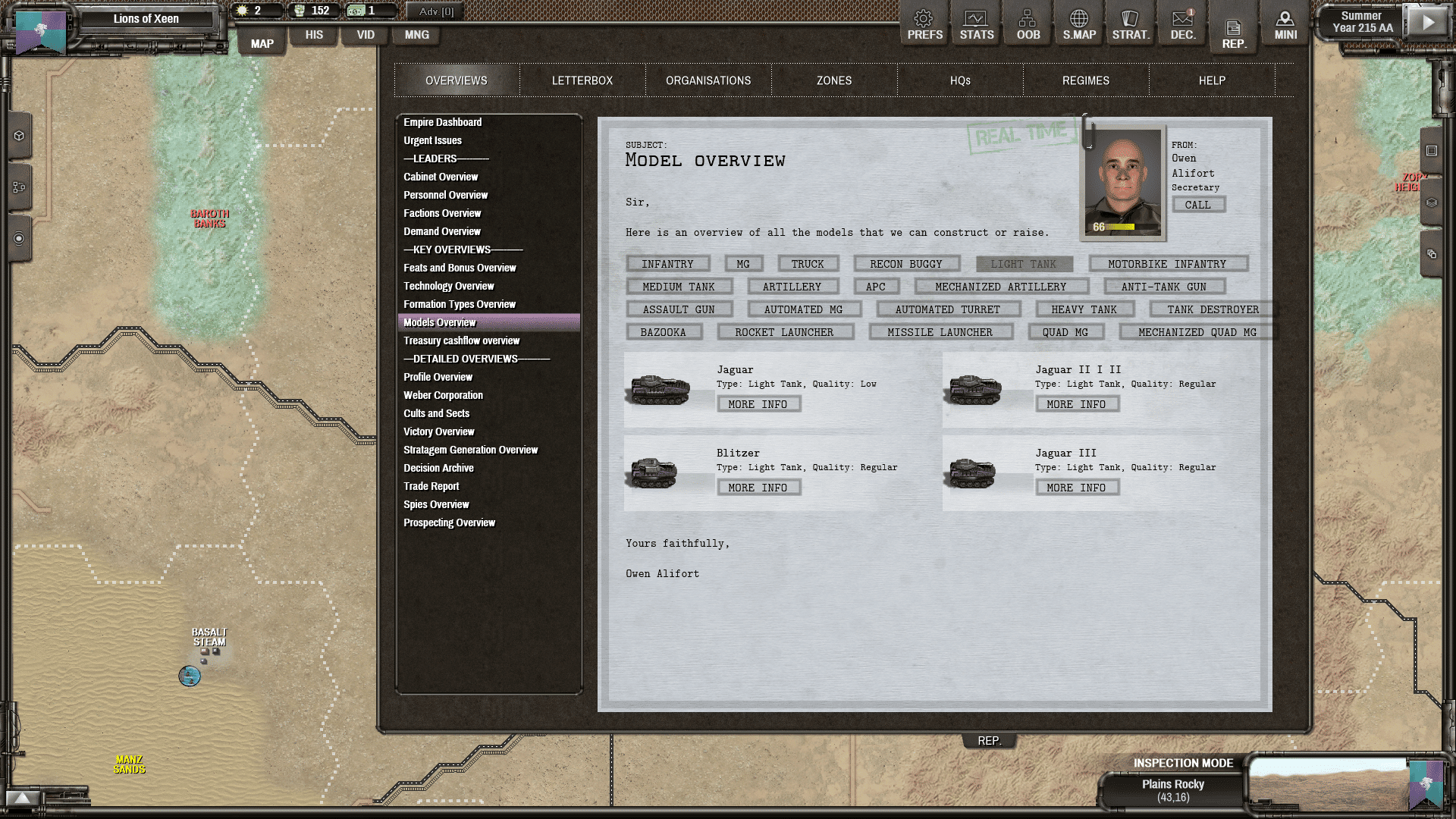Click CALL for Owen Alifort
This screenshot has width=1456, height=819.
tap(1197, 205)
